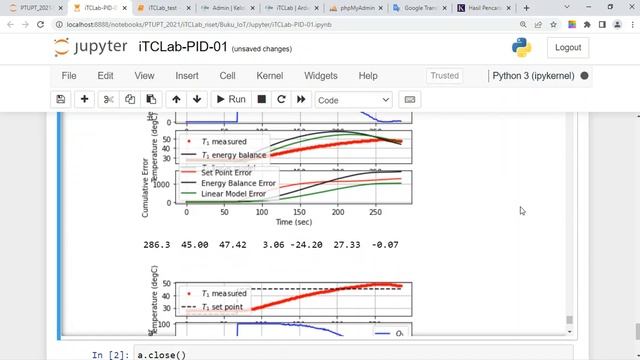Paste cells below icon
Image resolution: width=640 pixels, height=360 pixels.
(151, 99)
